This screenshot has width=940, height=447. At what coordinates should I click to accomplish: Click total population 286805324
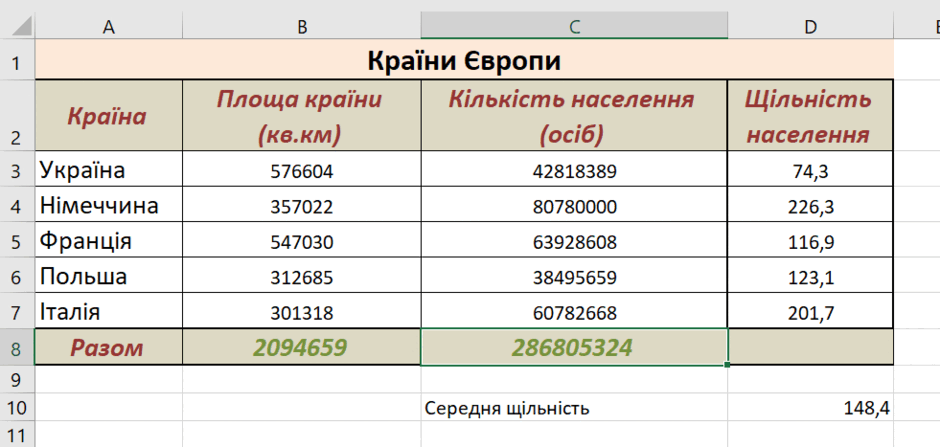(574, 348)
